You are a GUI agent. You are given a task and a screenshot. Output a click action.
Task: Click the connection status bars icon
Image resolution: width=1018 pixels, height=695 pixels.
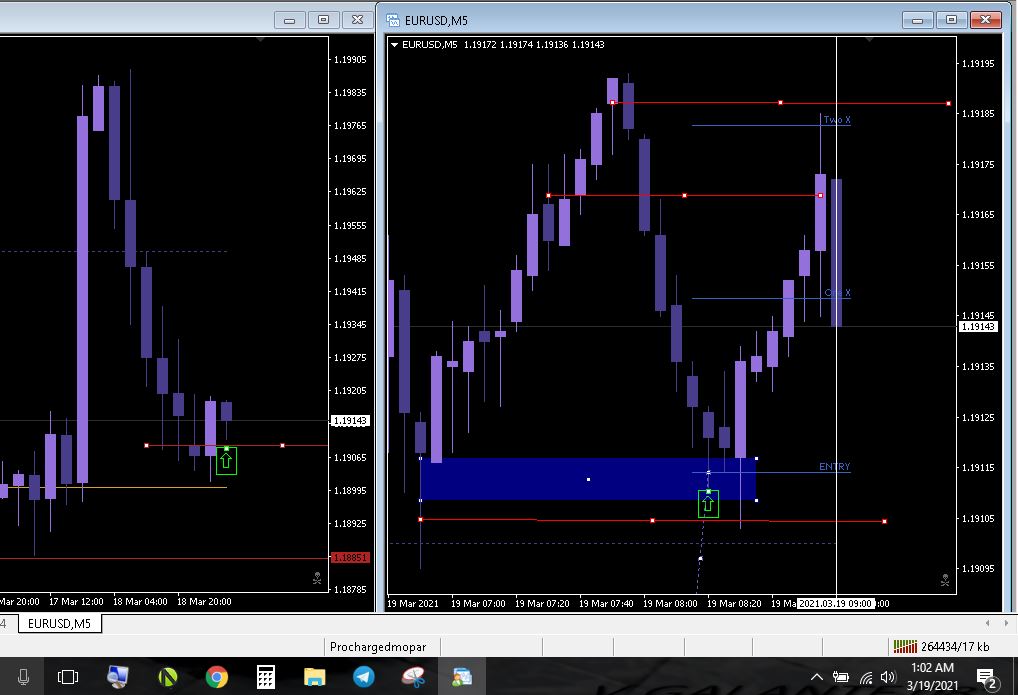[x=905, y=646]
